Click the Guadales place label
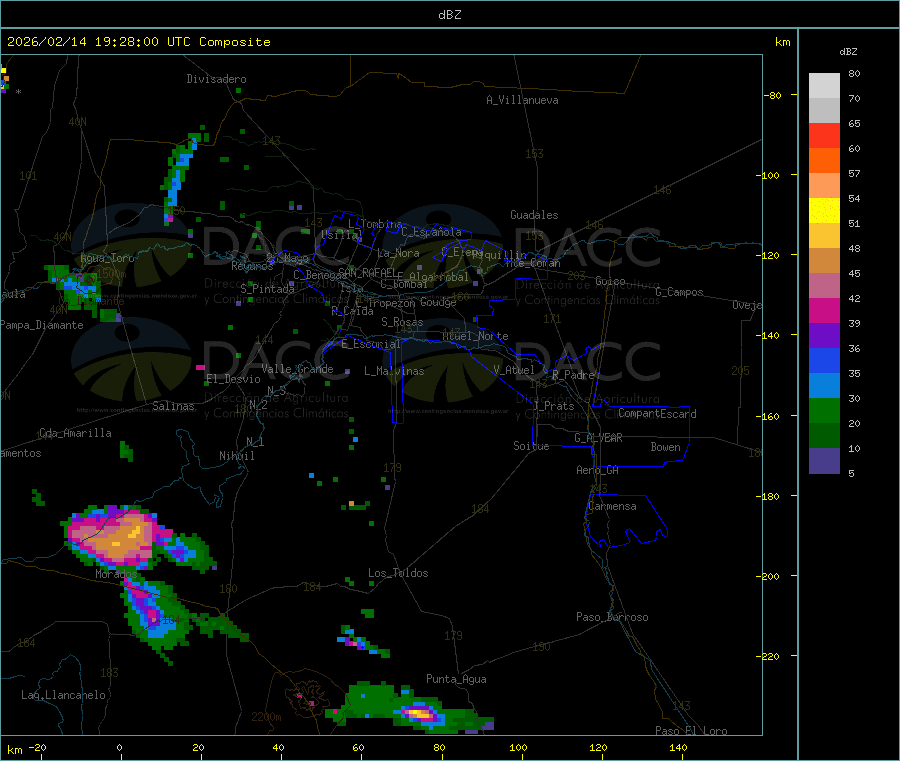 [534, 215]
